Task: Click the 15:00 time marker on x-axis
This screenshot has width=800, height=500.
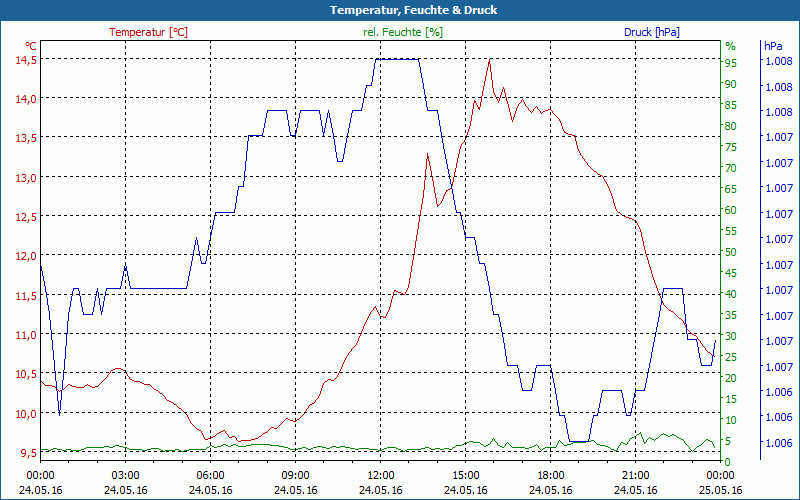Action: (465, 475)
